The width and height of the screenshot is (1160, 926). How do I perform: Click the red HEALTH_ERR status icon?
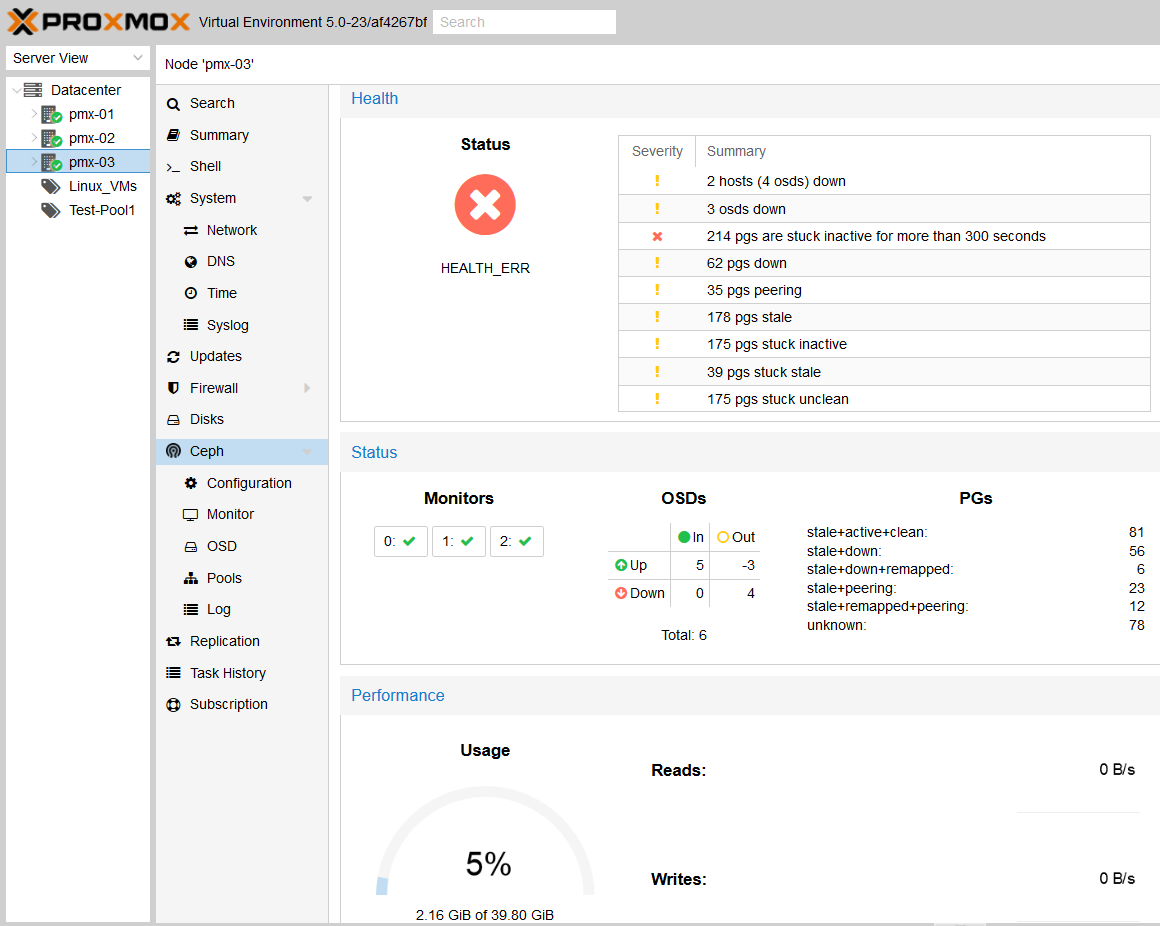click(485, 204)
